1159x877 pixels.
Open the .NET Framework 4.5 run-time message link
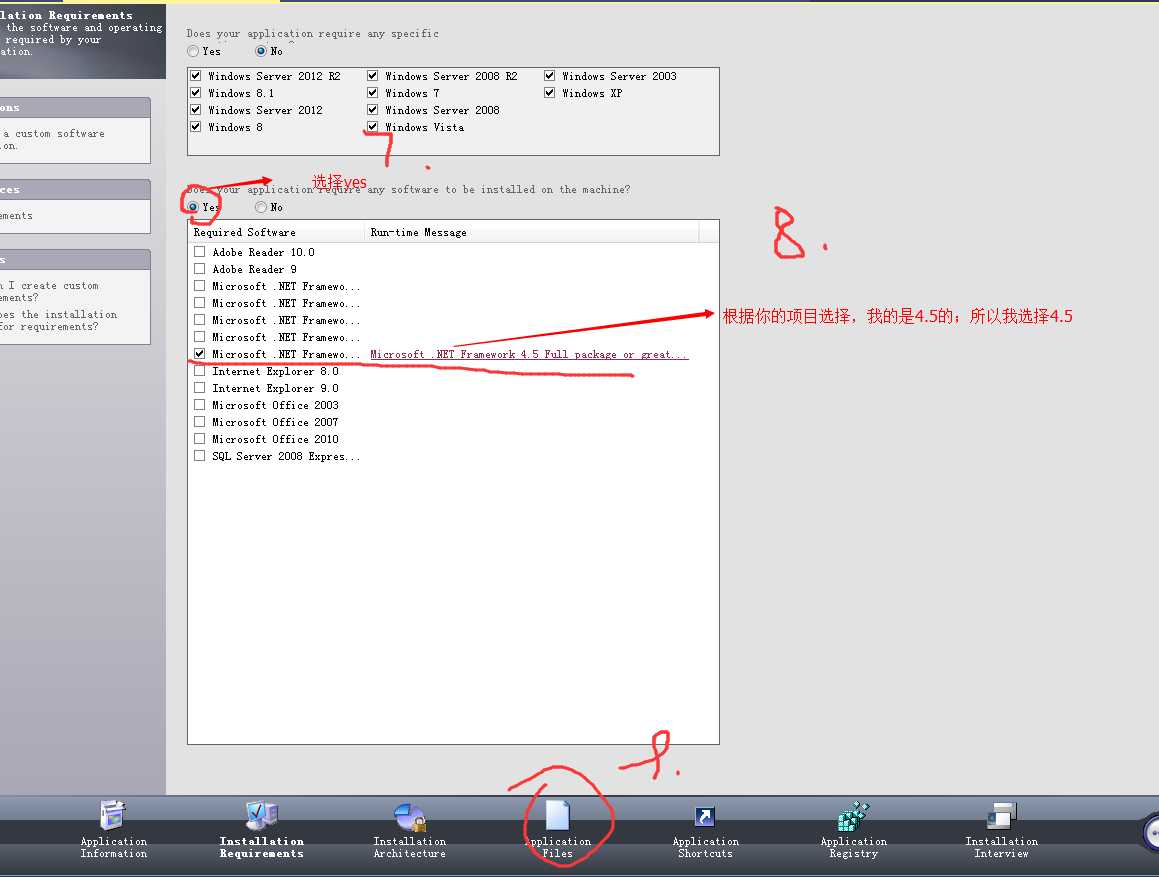(528, 354)
